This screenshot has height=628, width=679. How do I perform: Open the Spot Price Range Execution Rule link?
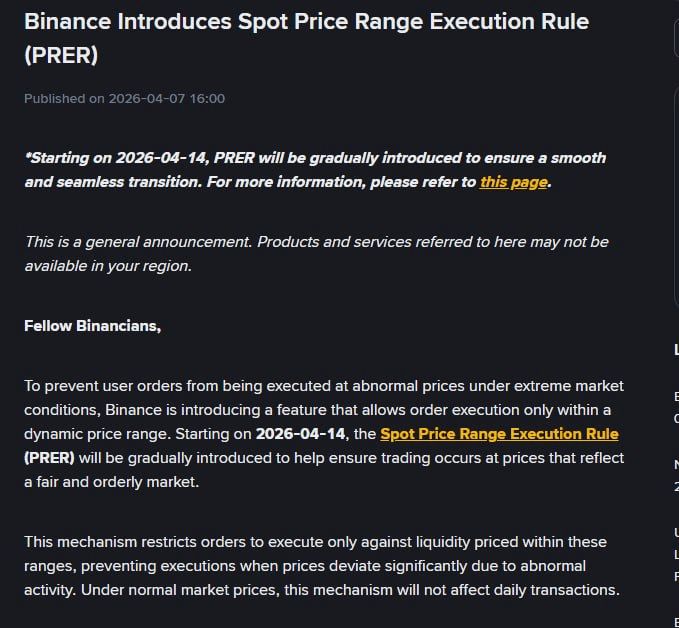click(x=499, y=434)
